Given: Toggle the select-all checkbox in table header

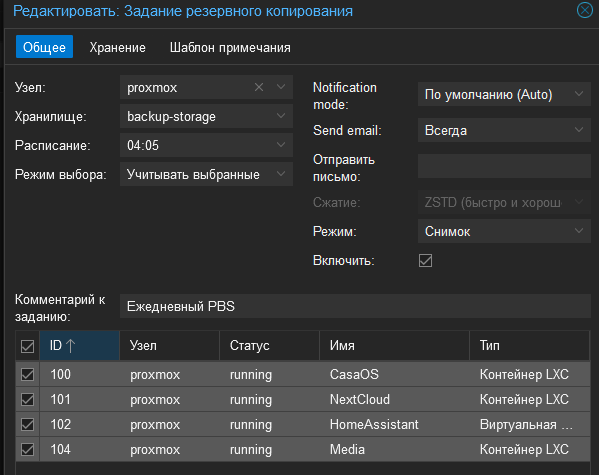Looking at the screenshot, I should point(27,347).
